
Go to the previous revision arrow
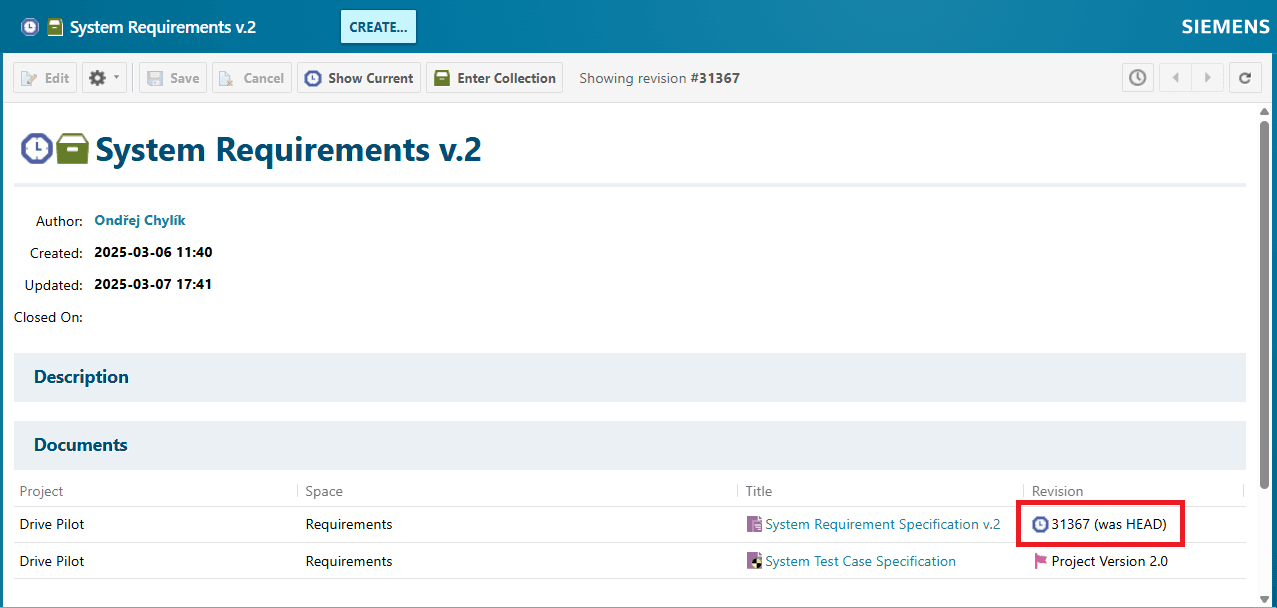[x=1175, y=78]
